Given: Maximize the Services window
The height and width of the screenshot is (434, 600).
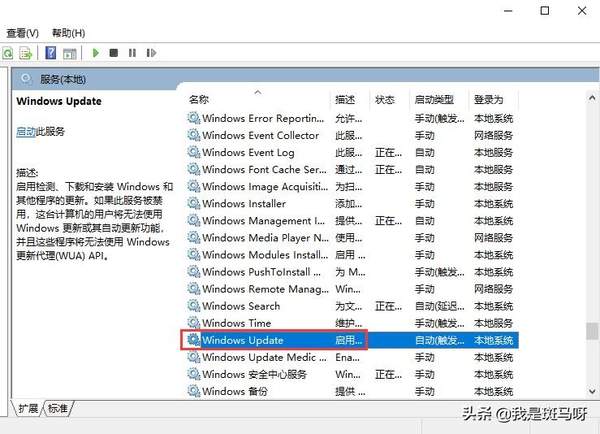Looking at the screenshot, I should pyautogui.click(x=545, y=11).
